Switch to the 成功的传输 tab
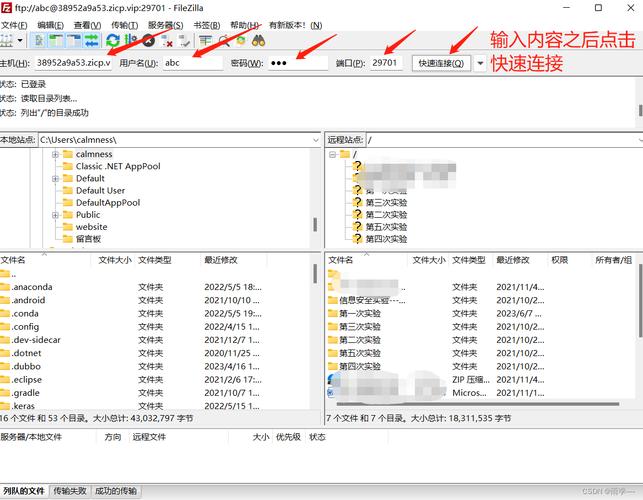This screenshot has width=643, height=500. pyautogui.click(x=116, y=491)
